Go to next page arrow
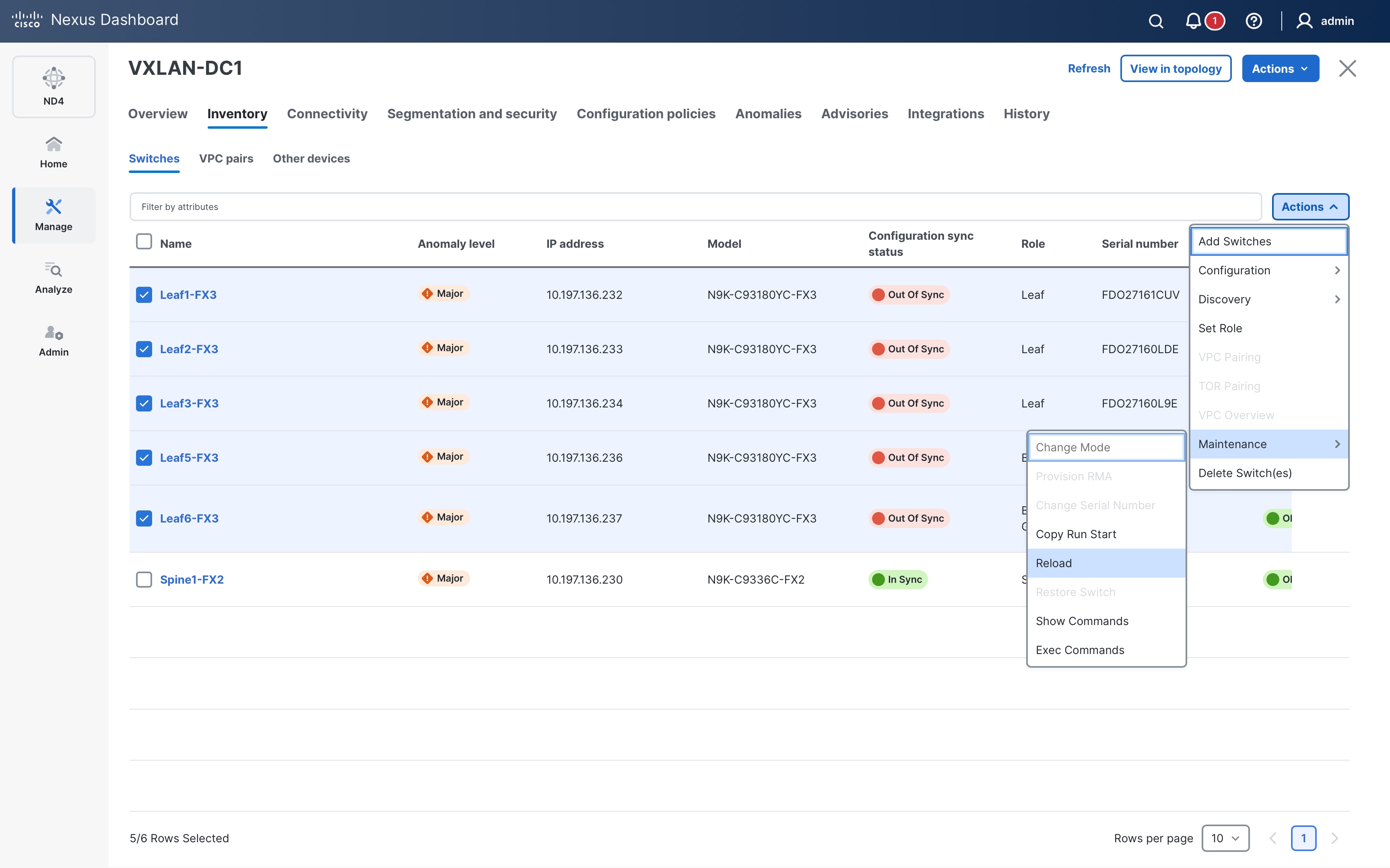The image size is (1390, 868). click(x=1335, y=838)
